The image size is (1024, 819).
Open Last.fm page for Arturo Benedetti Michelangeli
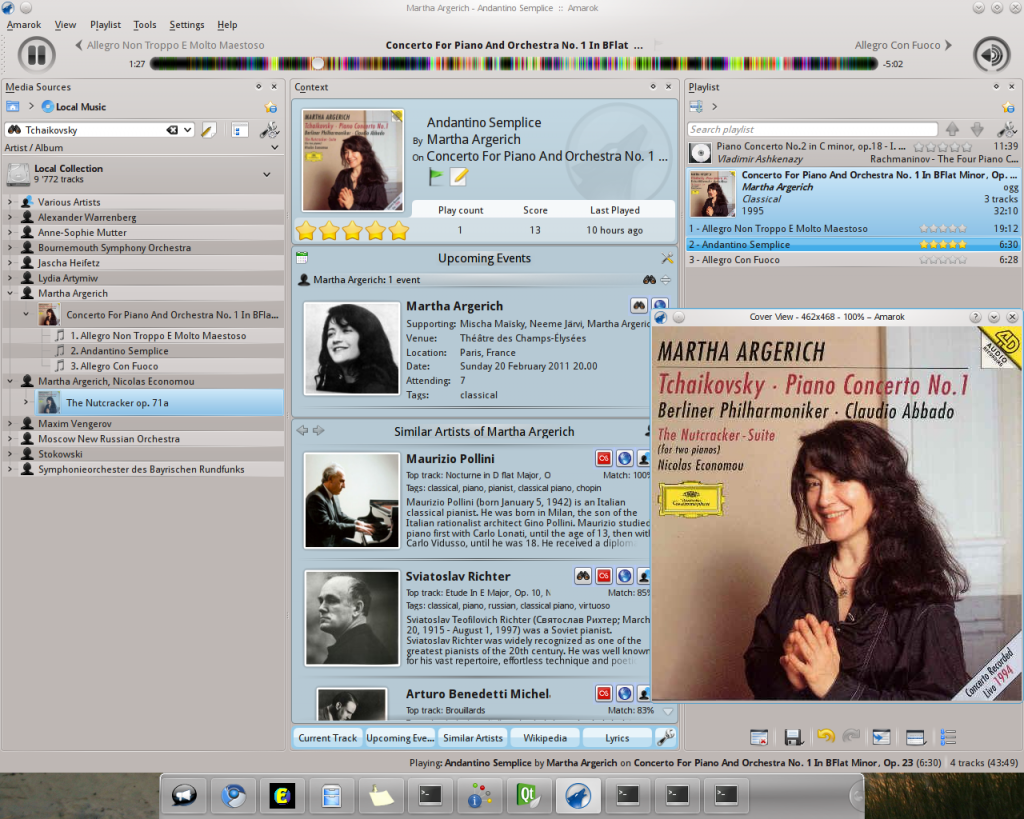pyautogui.click(x=604, y=694)
